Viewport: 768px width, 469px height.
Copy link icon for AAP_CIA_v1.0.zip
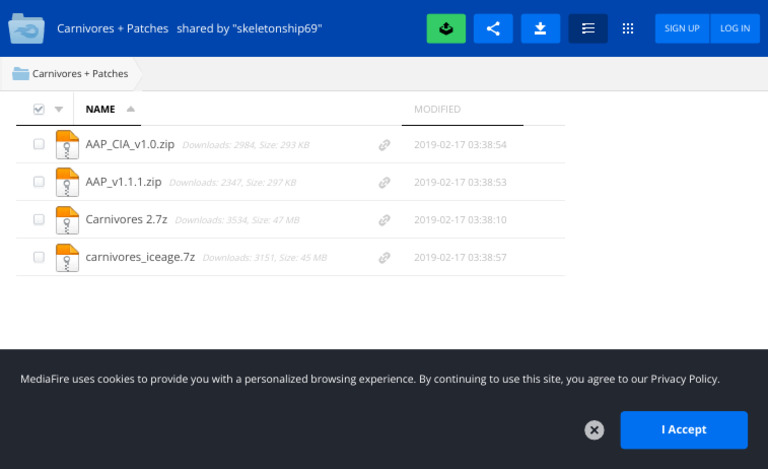[x=384, y=145]
